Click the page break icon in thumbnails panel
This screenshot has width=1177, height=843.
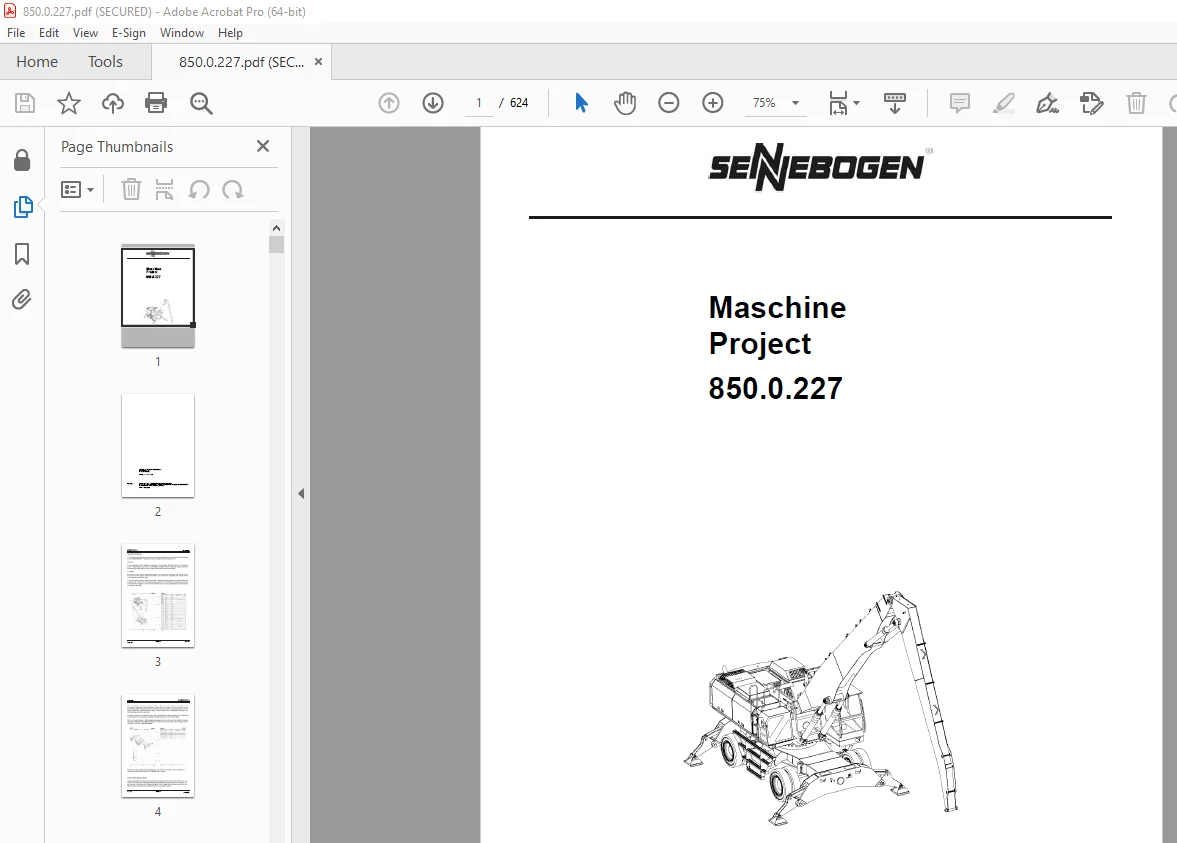click(164, 189)
